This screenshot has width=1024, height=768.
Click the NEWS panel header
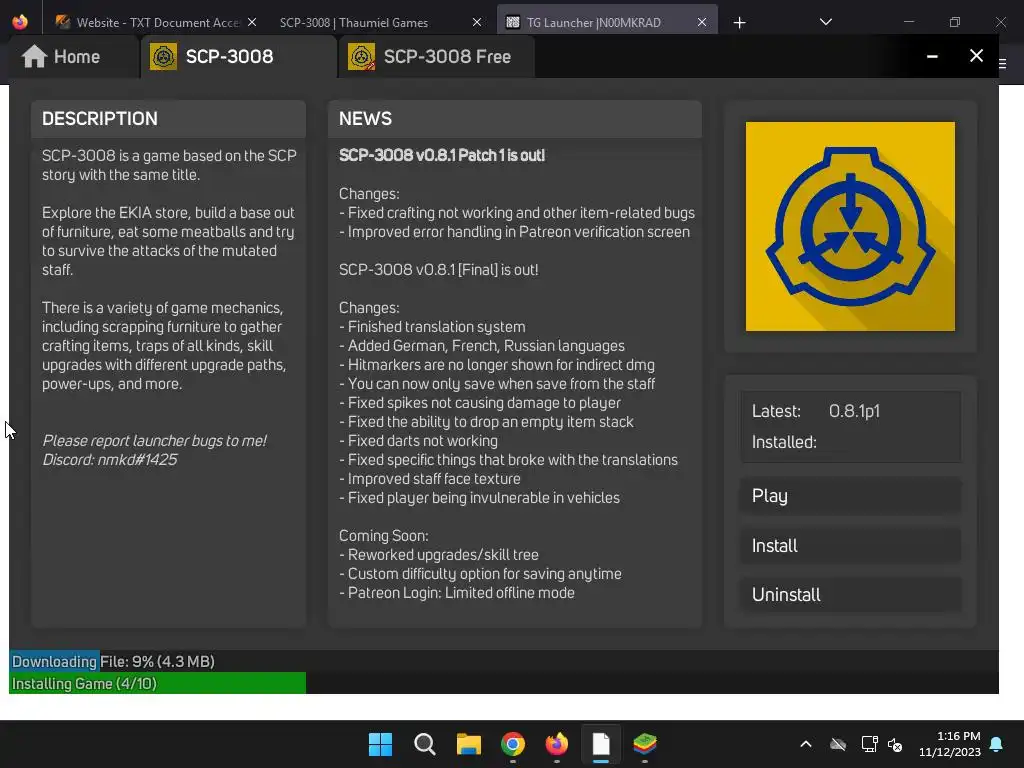click(515, 119)
